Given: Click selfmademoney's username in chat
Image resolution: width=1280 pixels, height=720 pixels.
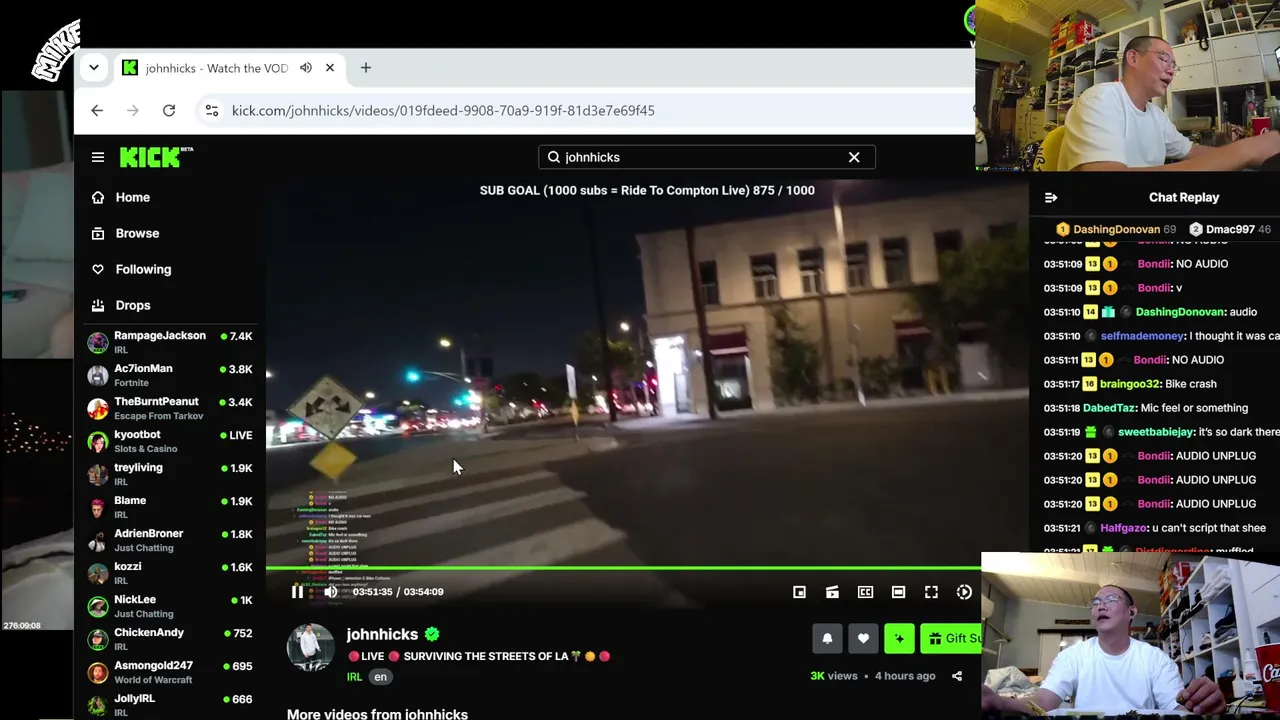Looking at the screenshot, I should [1142, 336].
